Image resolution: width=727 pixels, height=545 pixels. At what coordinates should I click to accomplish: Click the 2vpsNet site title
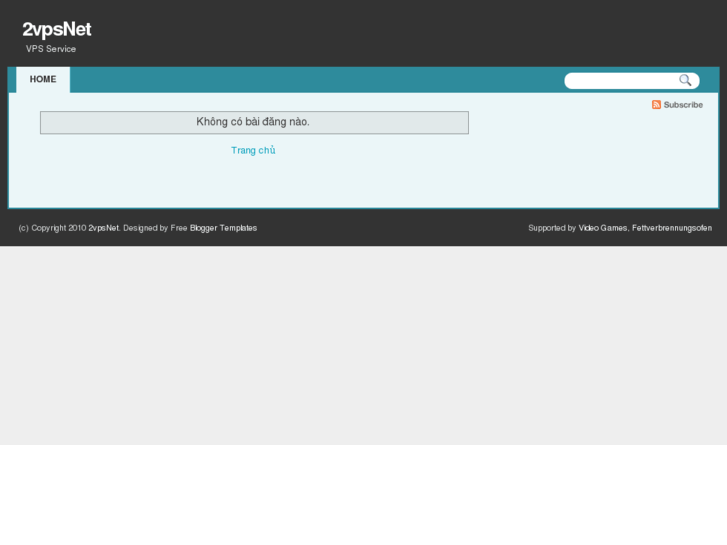pos(57,30)
